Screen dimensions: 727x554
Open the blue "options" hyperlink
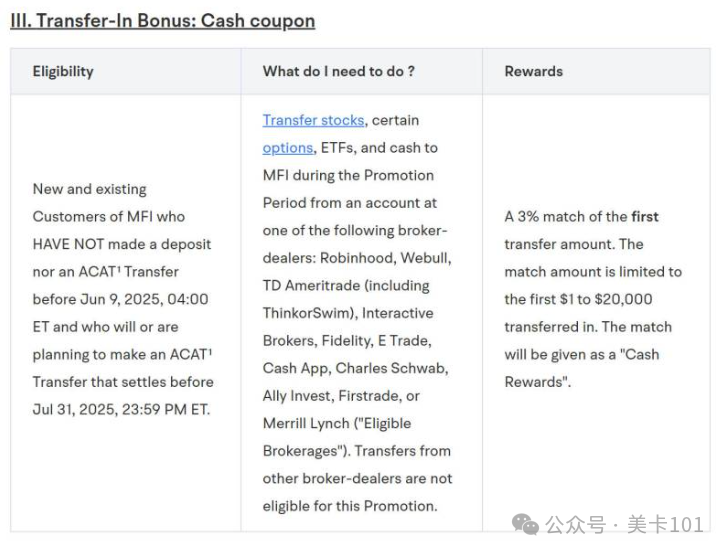(288, 148)
